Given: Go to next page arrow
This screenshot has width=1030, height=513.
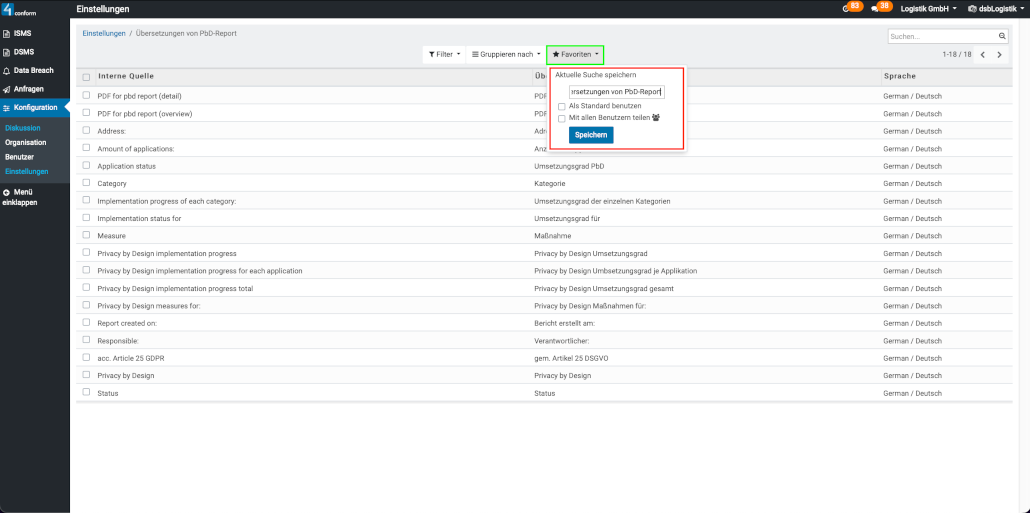Looking at the screenshot, I should (x=999, y=55).
